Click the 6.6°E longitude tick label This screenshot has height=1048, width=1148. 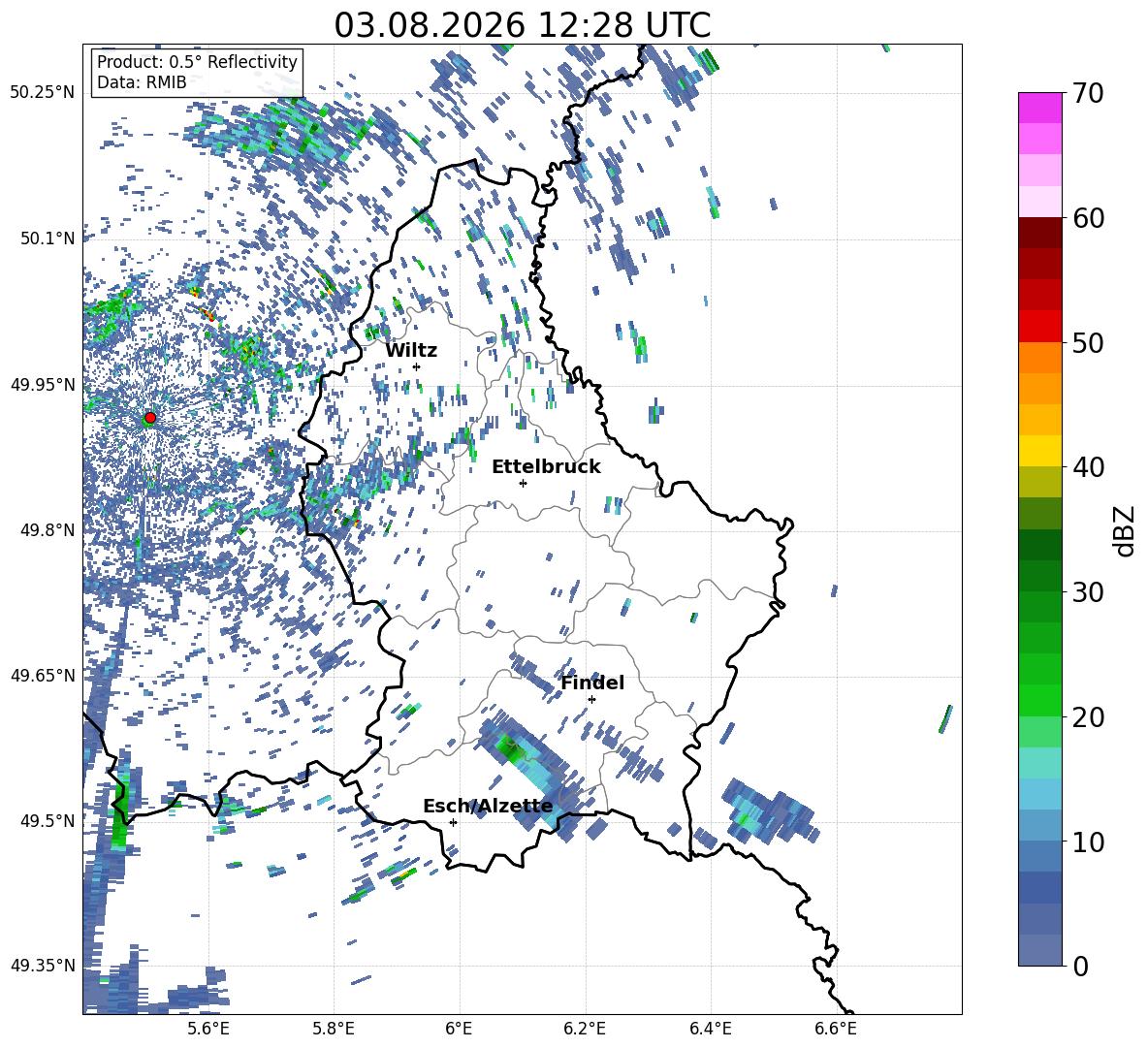(836, 1029)
